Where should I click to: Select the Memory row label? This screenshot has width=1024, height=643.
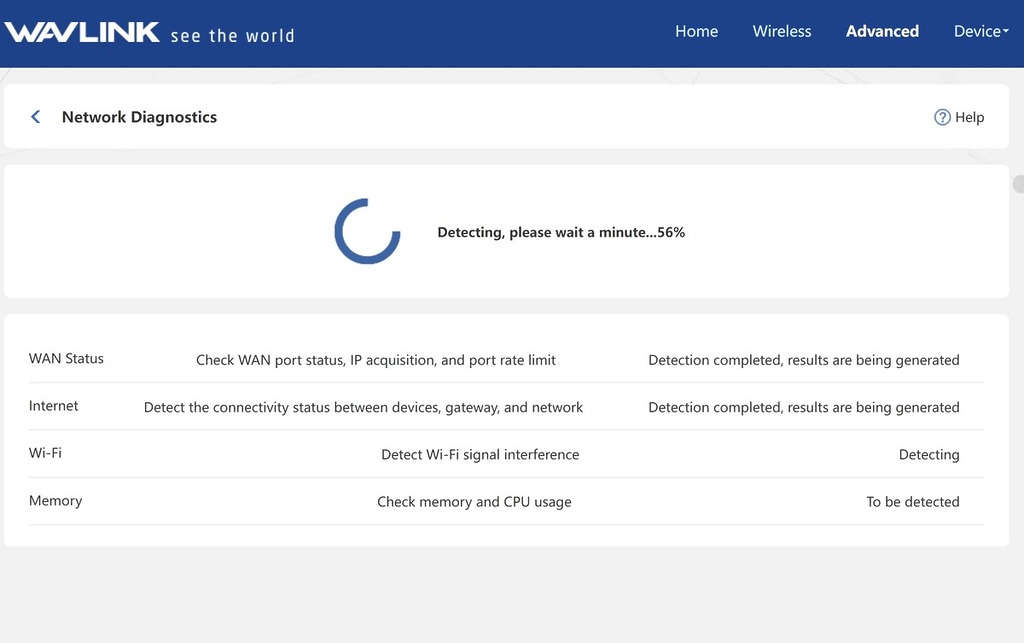click(55, 501)
